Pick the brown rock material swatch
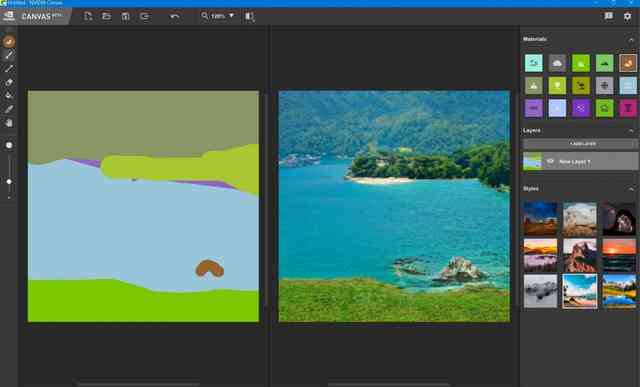The height and width of the screenshot is (387, 640). coord(628,63)
